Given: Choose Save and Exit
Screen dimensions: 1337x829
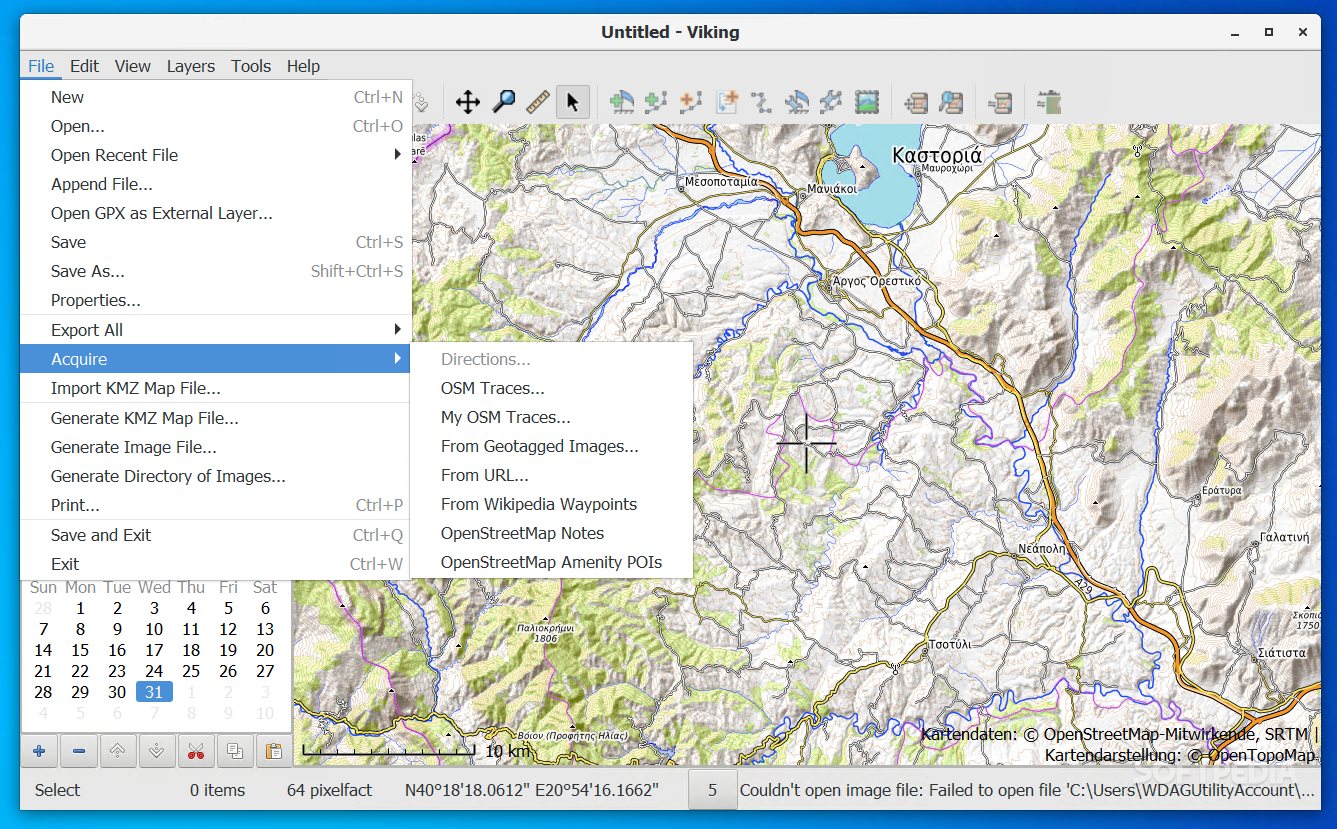Looking at the screenshot, I should (216, 535).
